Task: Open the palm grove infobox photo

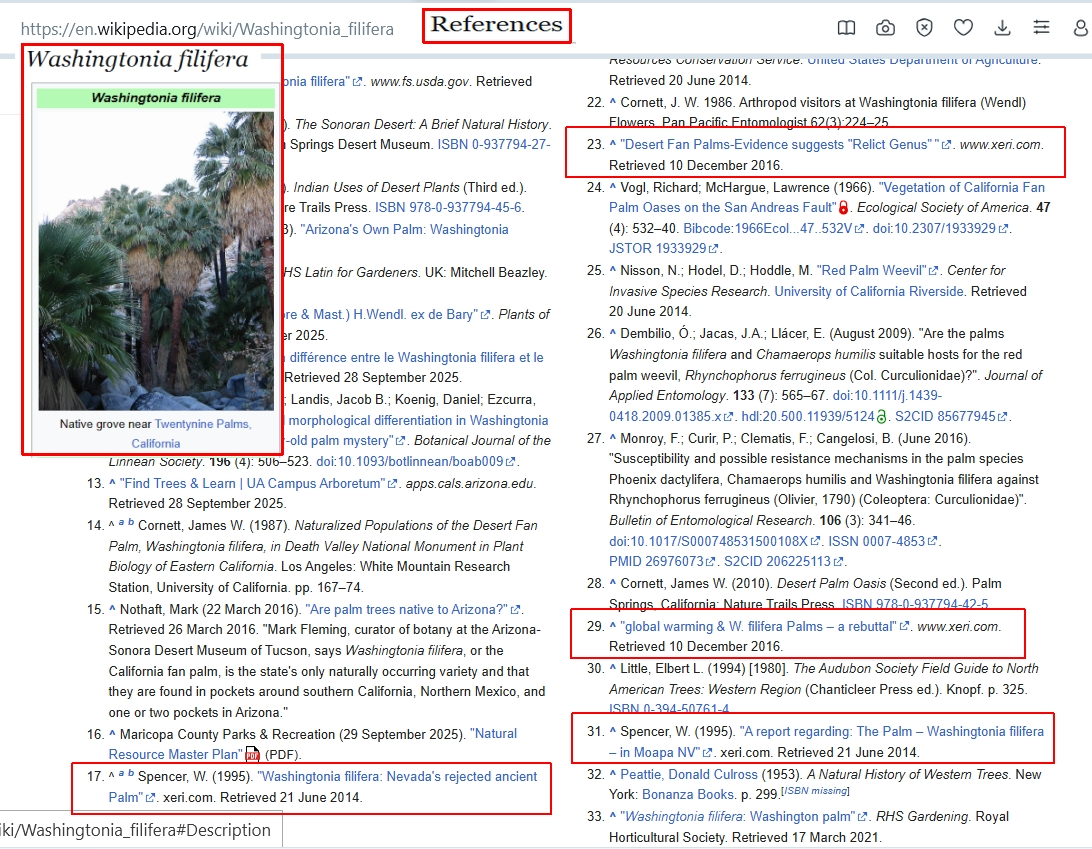Action: click(156, 260)
